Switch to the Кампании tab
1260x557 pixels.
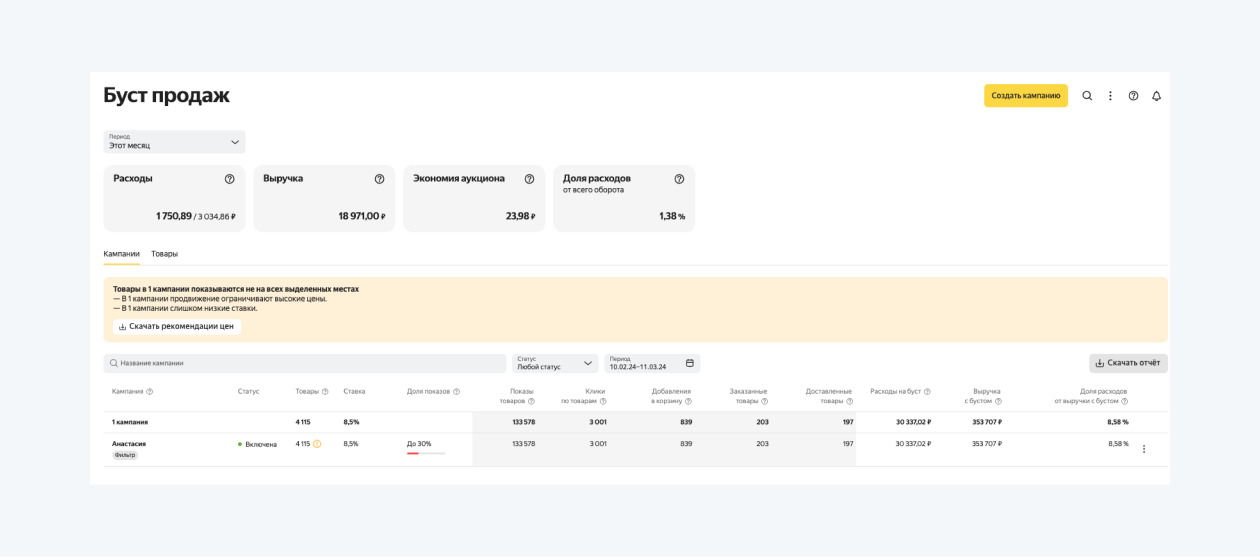point(121,254)
